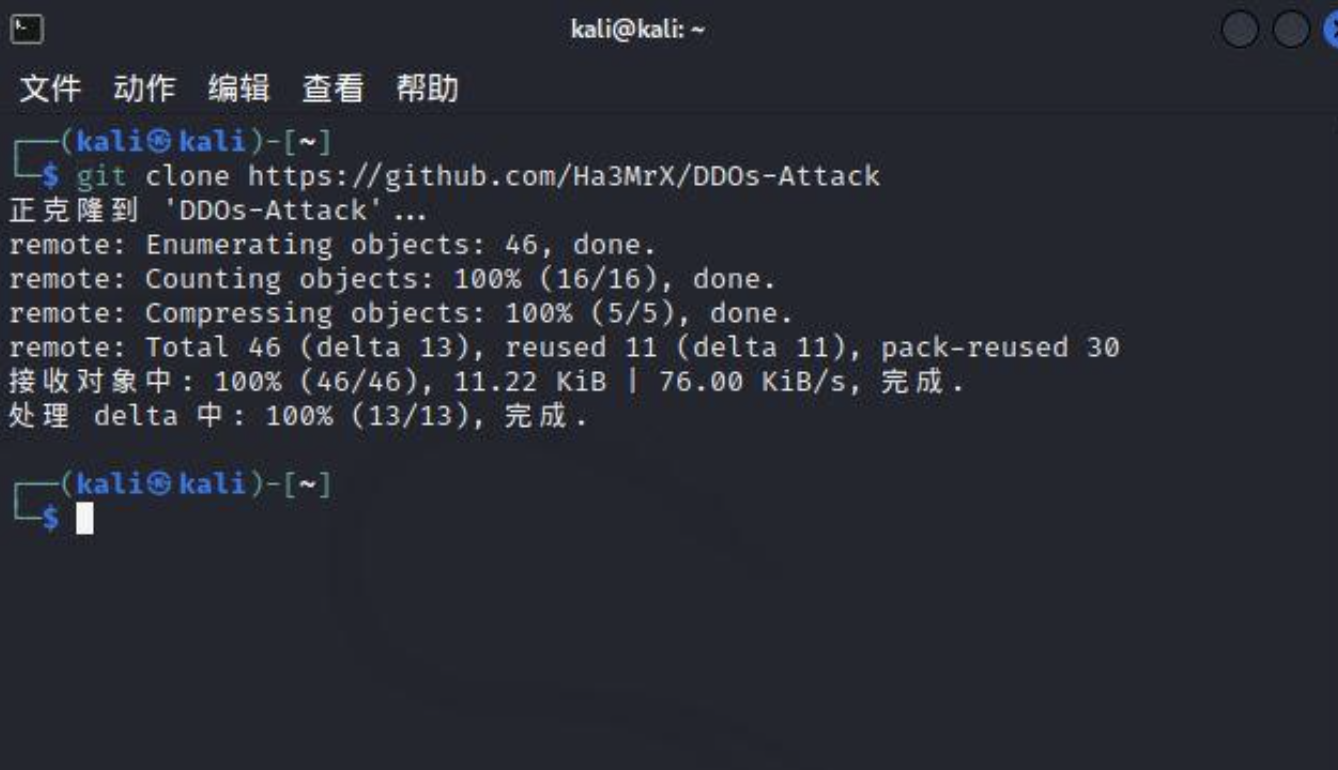Open the 编辑 menu

click(238, 89)
